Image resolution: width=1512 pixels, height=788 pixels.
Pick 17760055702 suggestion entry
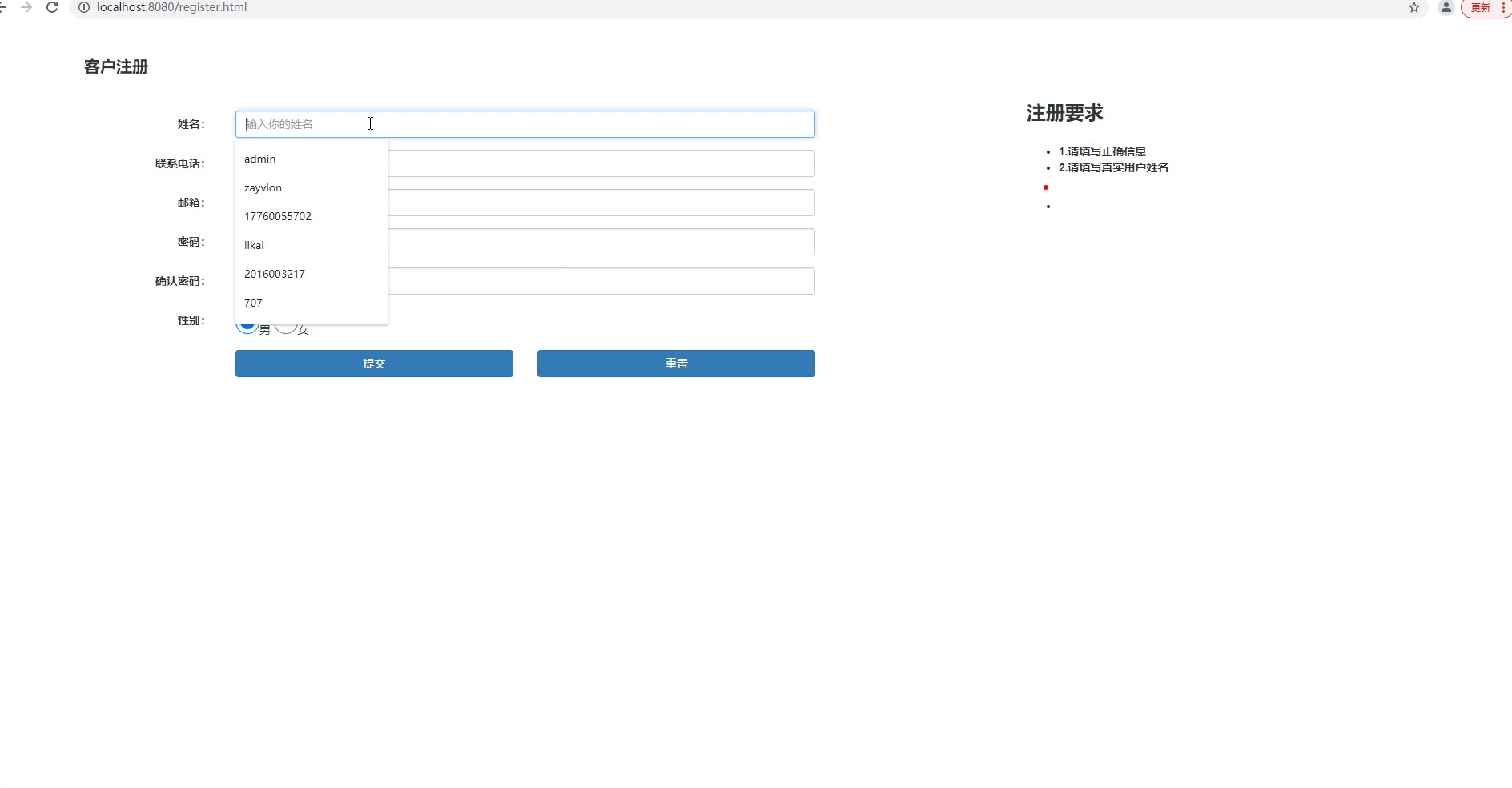coord(312,216)
